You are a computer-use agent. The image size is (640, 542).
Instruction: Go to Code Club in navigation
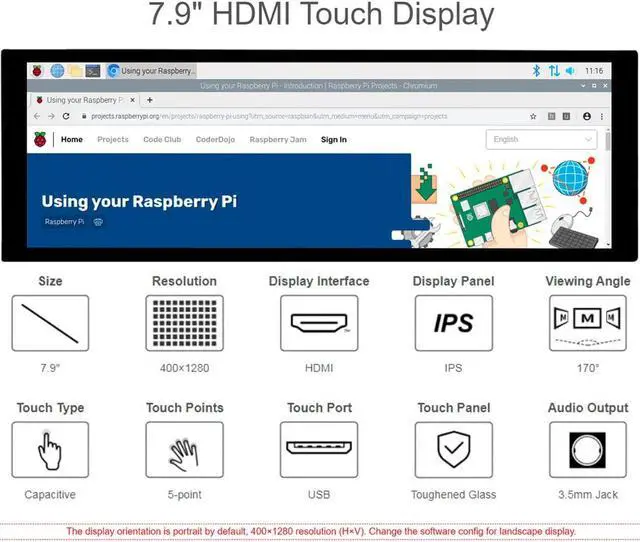[162, 140]
